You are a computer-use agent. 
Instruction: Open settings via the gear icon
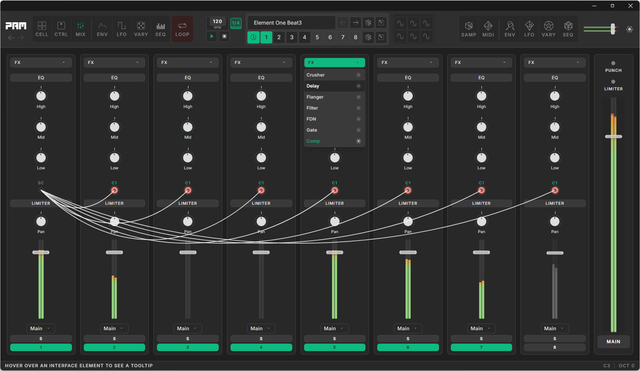tap(629, 29)
